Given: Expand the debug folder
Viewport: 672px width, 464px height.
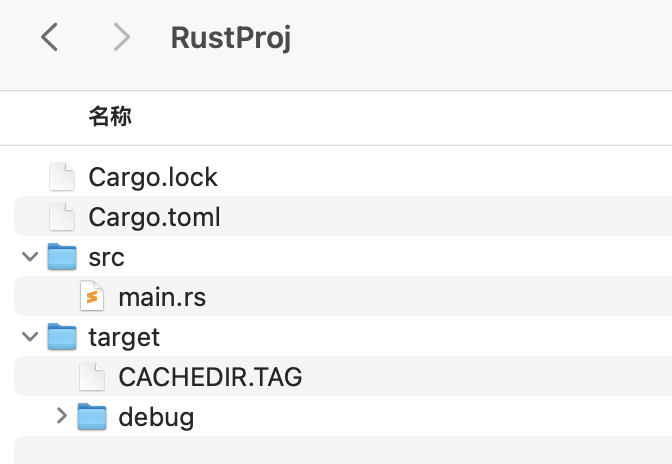Looking at the screenshot, I should pos(62,416).
